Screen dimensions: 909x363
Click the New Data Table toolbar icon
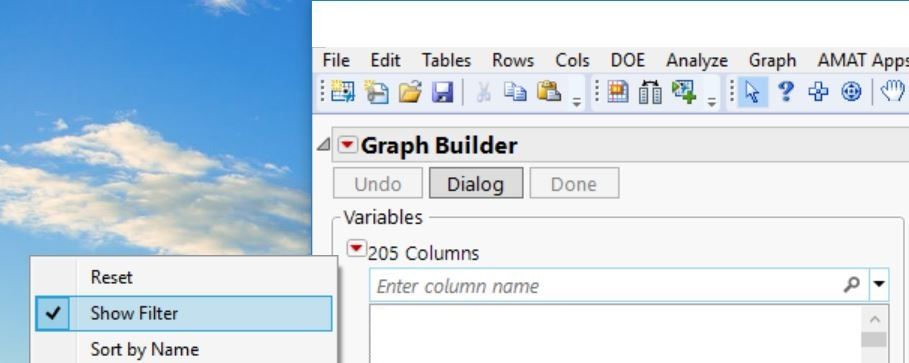343,92
